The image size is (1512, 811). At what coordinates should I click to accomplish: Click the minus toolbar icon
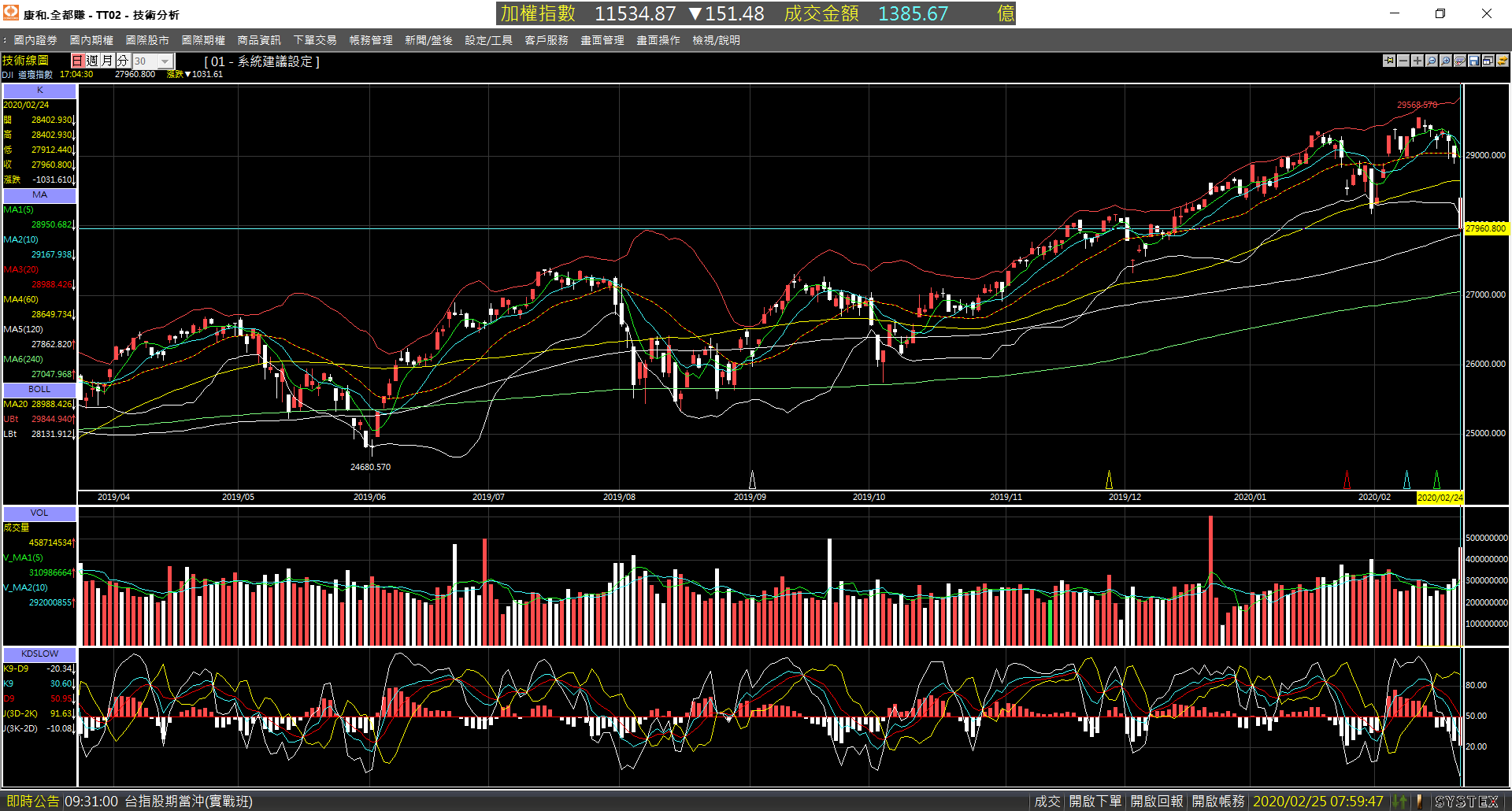[x=1403, y=61]
